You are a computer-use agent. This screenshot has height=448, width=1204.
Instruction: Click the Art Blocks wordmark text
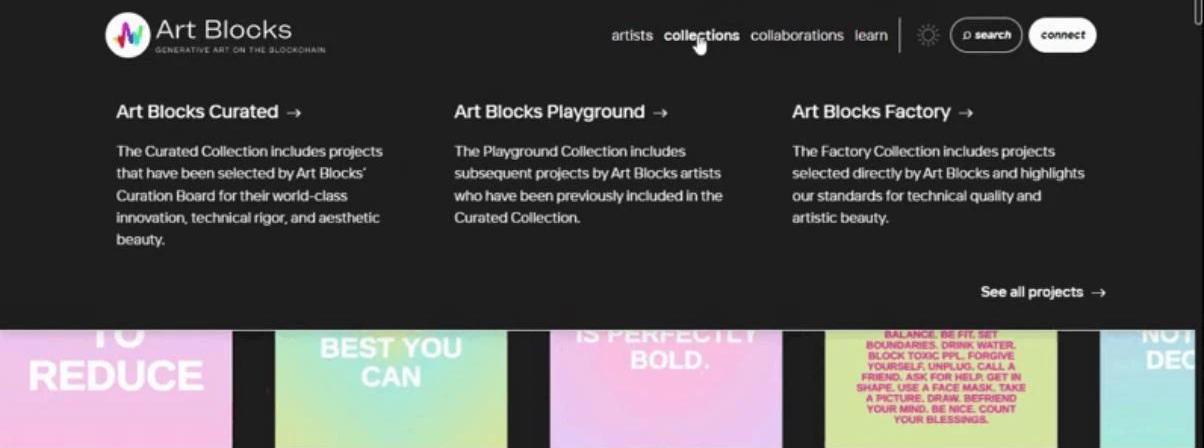pos(224,30)
